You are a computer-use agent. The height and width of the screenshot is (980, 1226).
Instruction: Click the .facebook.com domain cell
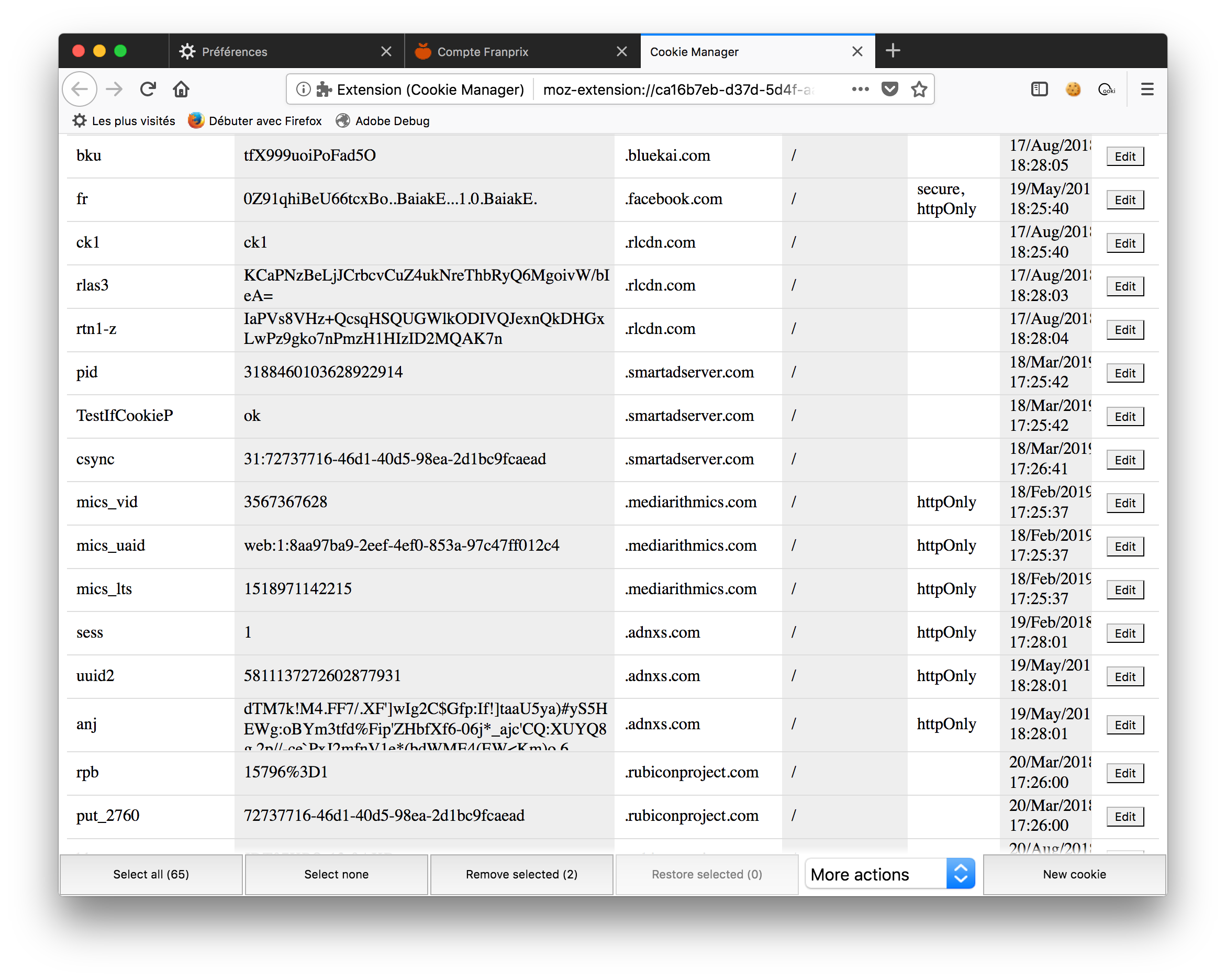(x=698, y=199)
